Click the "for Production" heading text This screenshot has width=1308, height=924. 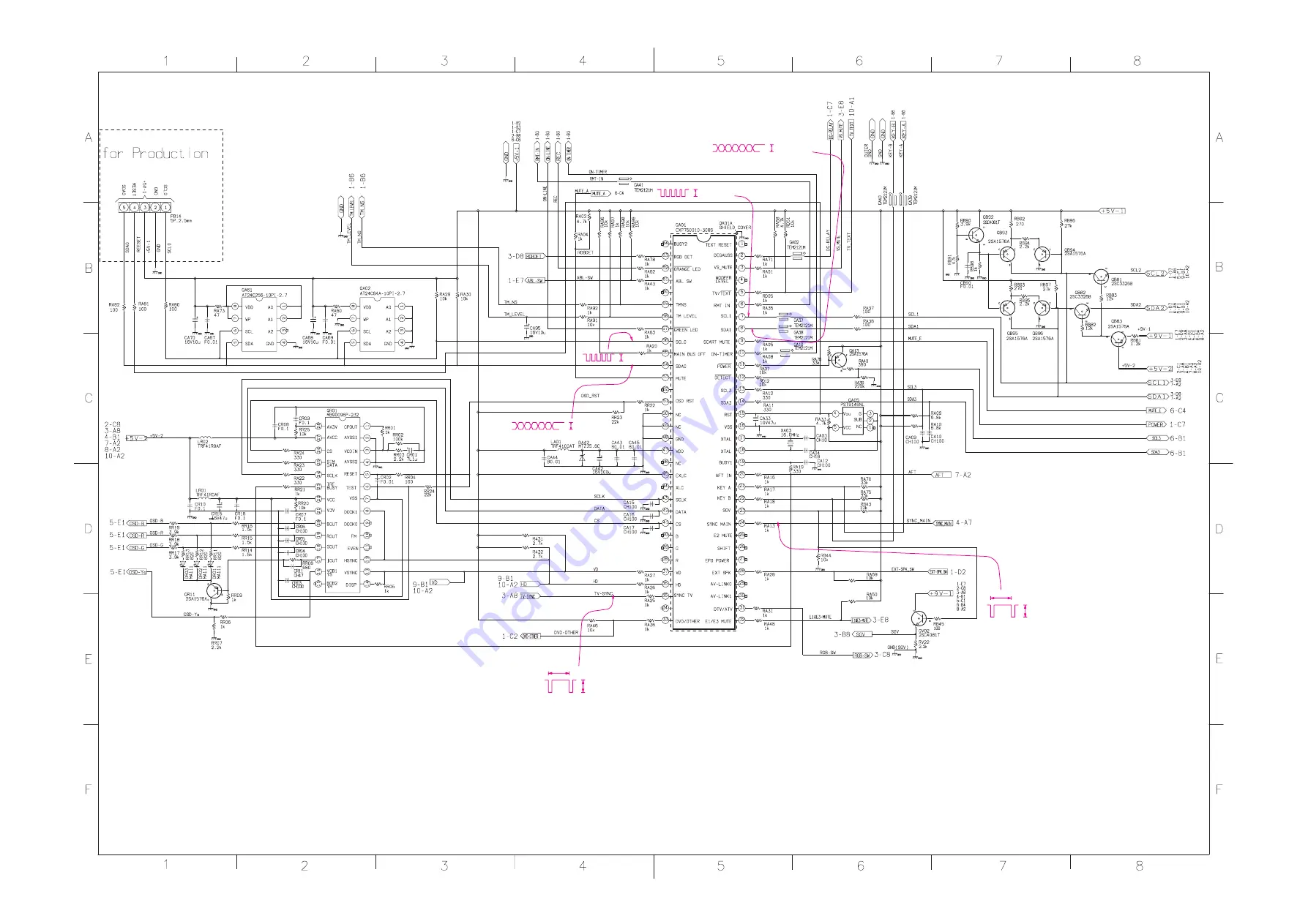coord(155,154)
